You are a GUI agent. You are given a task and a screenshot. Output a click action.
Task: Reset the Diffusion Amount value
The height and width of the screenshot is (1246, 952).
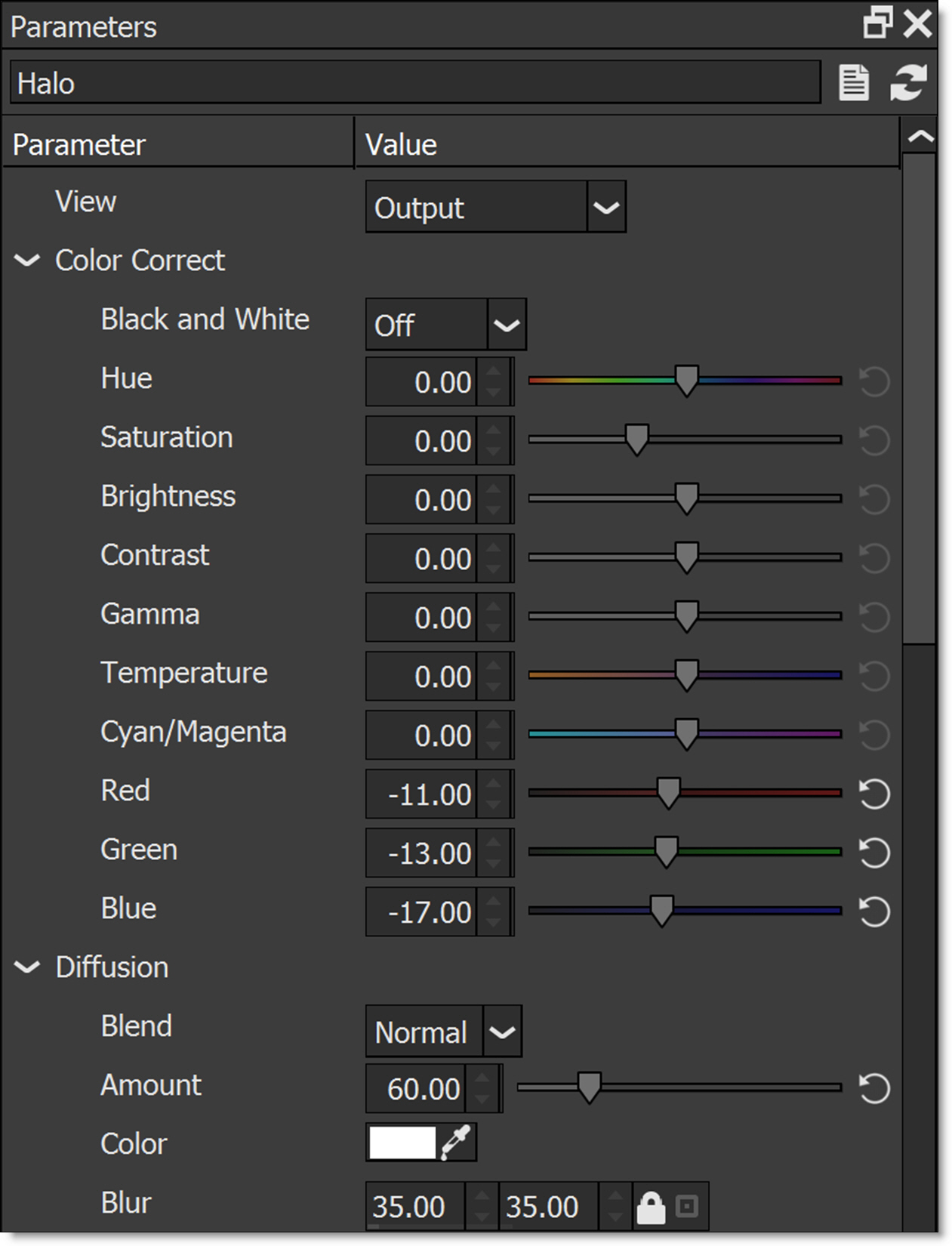coord(874,1088)
